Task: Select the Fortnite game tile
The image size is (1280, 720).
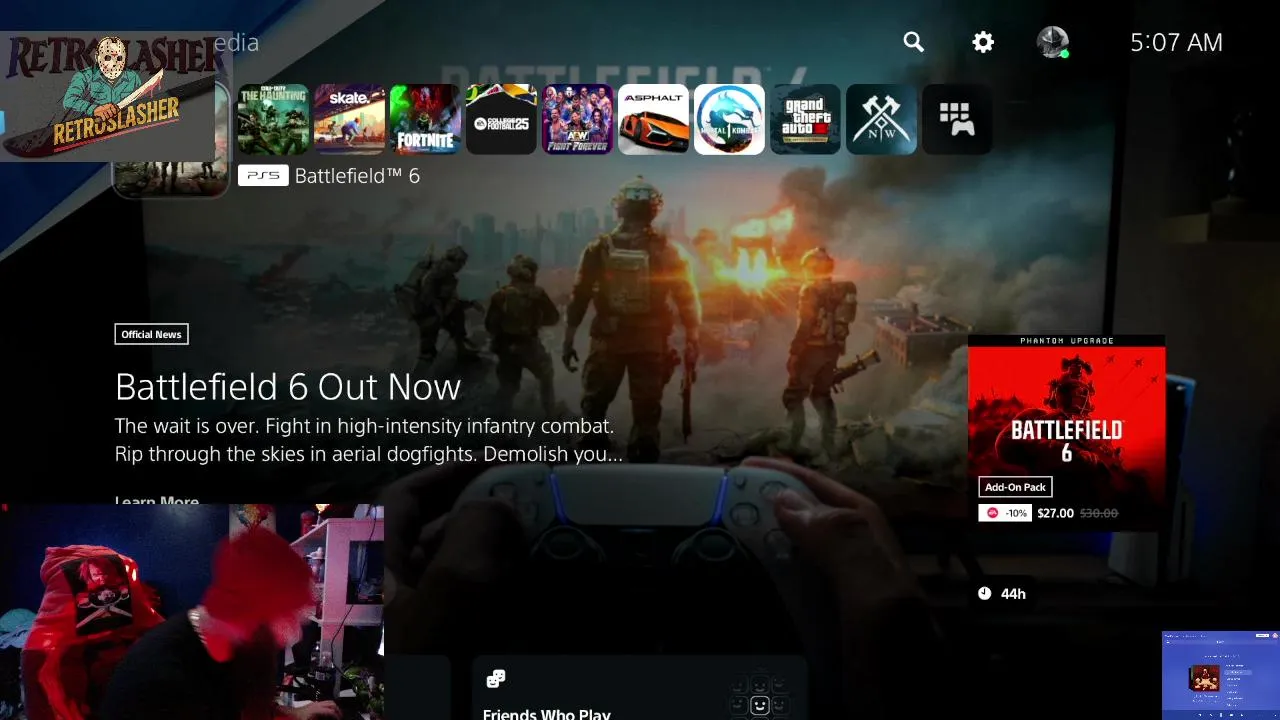Action: pyautogui.click(x=425, y=119)
